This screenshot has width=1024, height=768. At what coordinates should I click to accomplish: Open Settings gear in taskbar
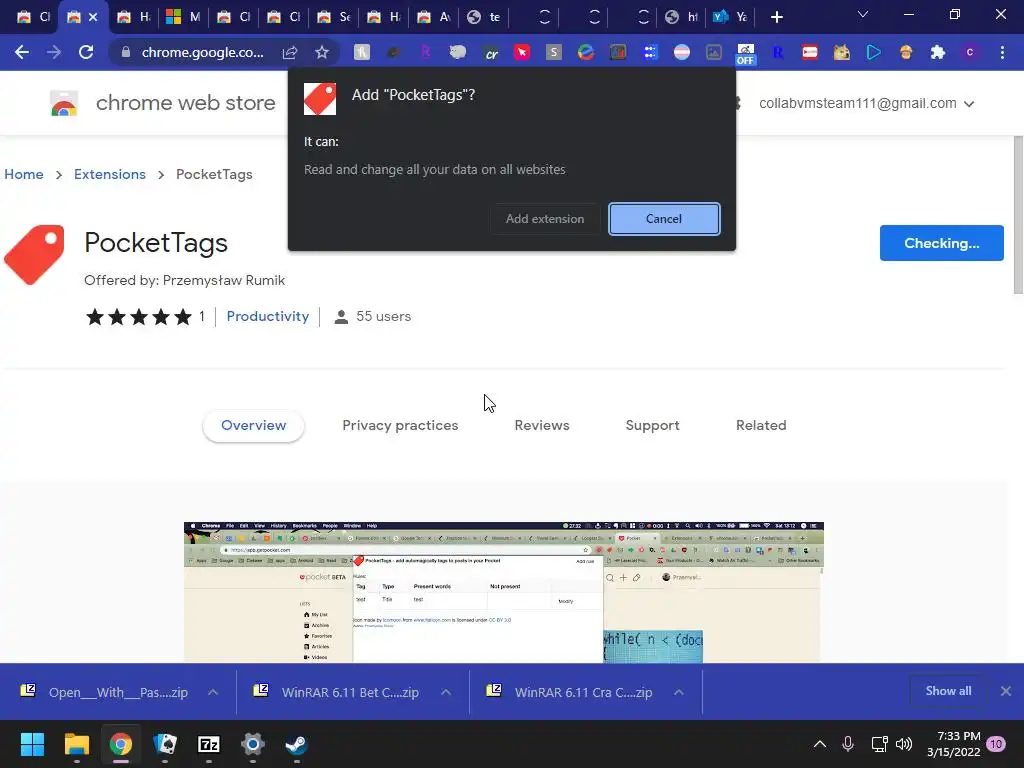point(253,744)
